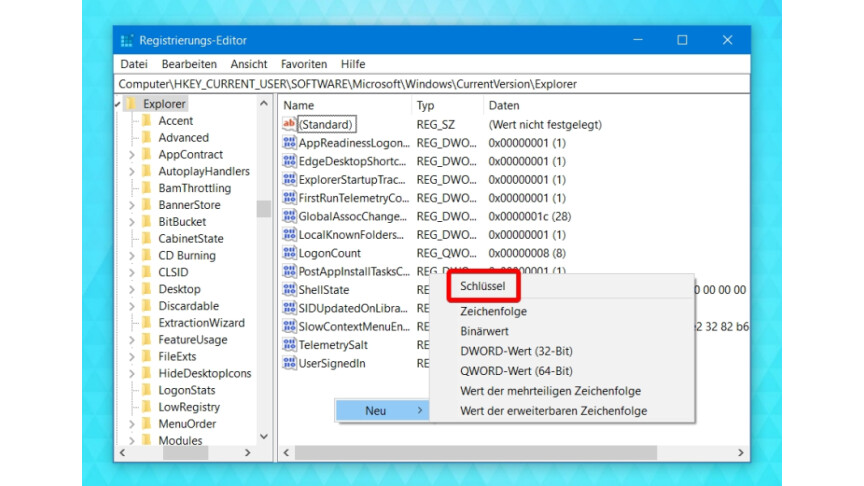
Task: Click the AppContract folder icon
Action: (x=147, y=154)
